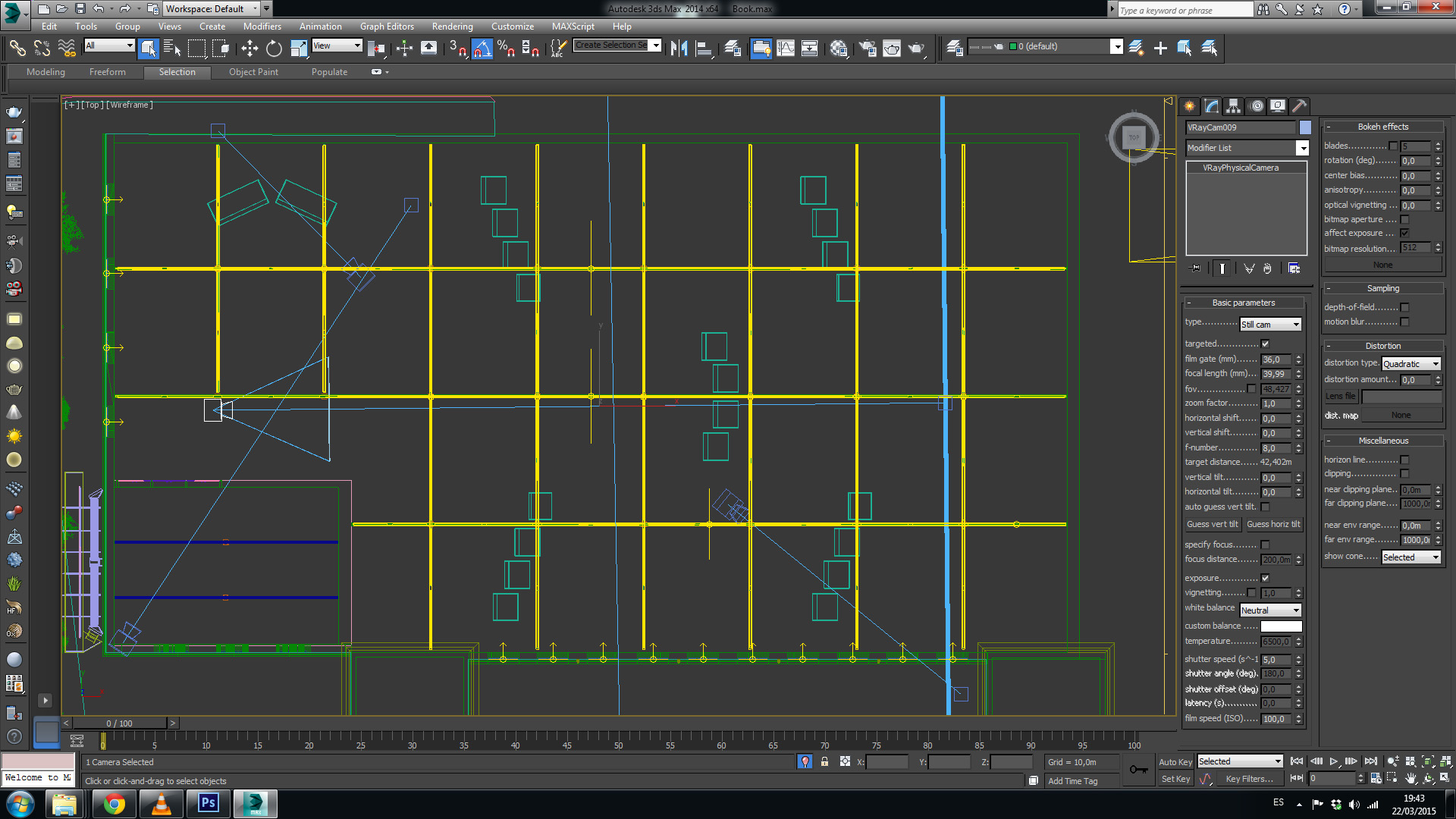Open the Rendering menu
The width and height of the screenshot is (1456, 819).
click(452, 27)
